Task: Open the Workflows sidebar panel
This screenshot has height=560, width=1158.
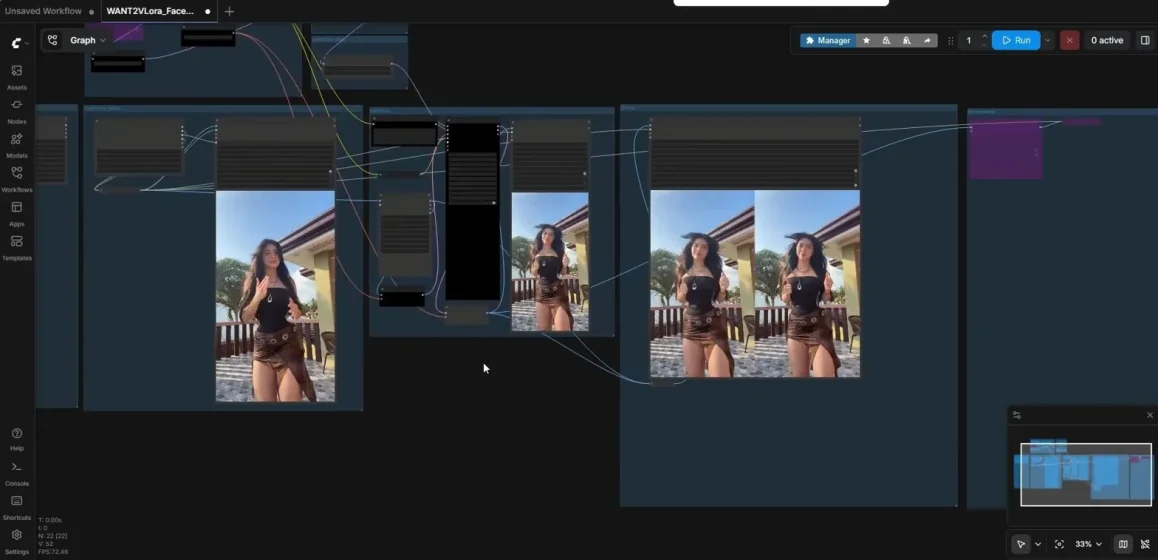Action: click(17, 179)
